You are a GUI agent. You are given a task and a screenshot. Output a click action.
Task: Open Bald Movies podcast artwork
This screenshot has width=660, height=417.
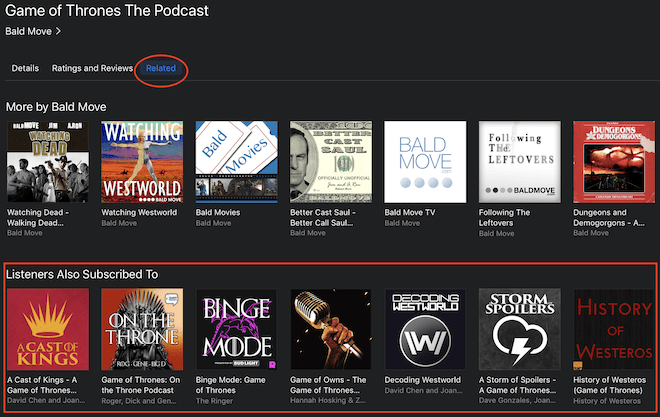click(237, 162)
